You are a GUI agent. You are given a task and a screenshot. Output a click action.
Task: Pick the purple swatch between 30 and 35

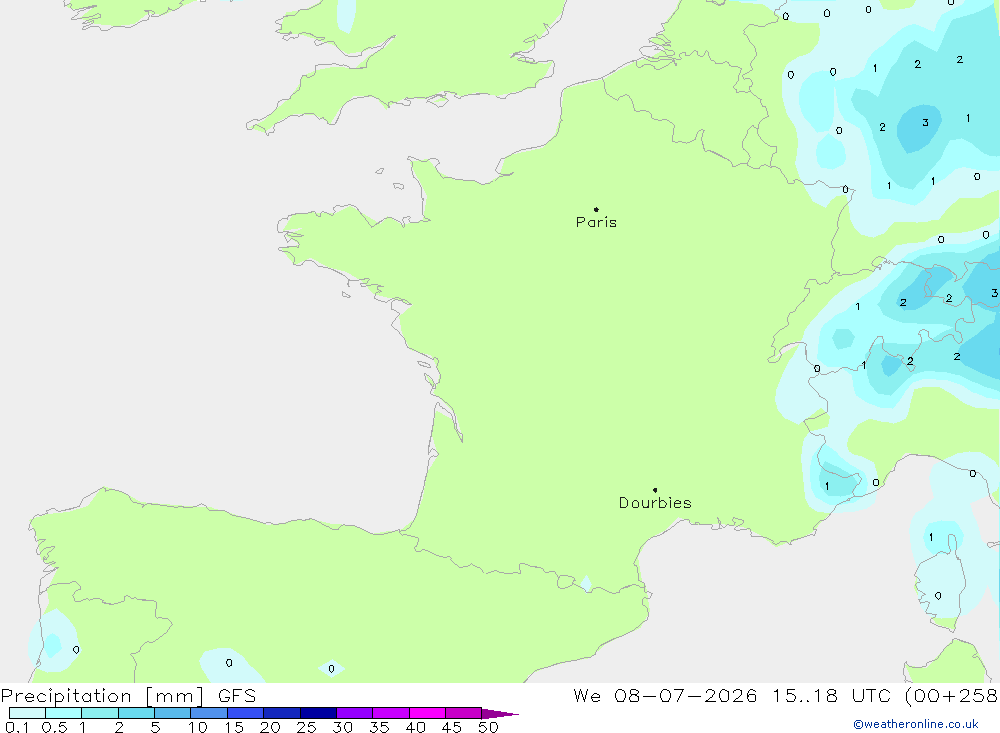pyautogui.click(x=355, y=713)
